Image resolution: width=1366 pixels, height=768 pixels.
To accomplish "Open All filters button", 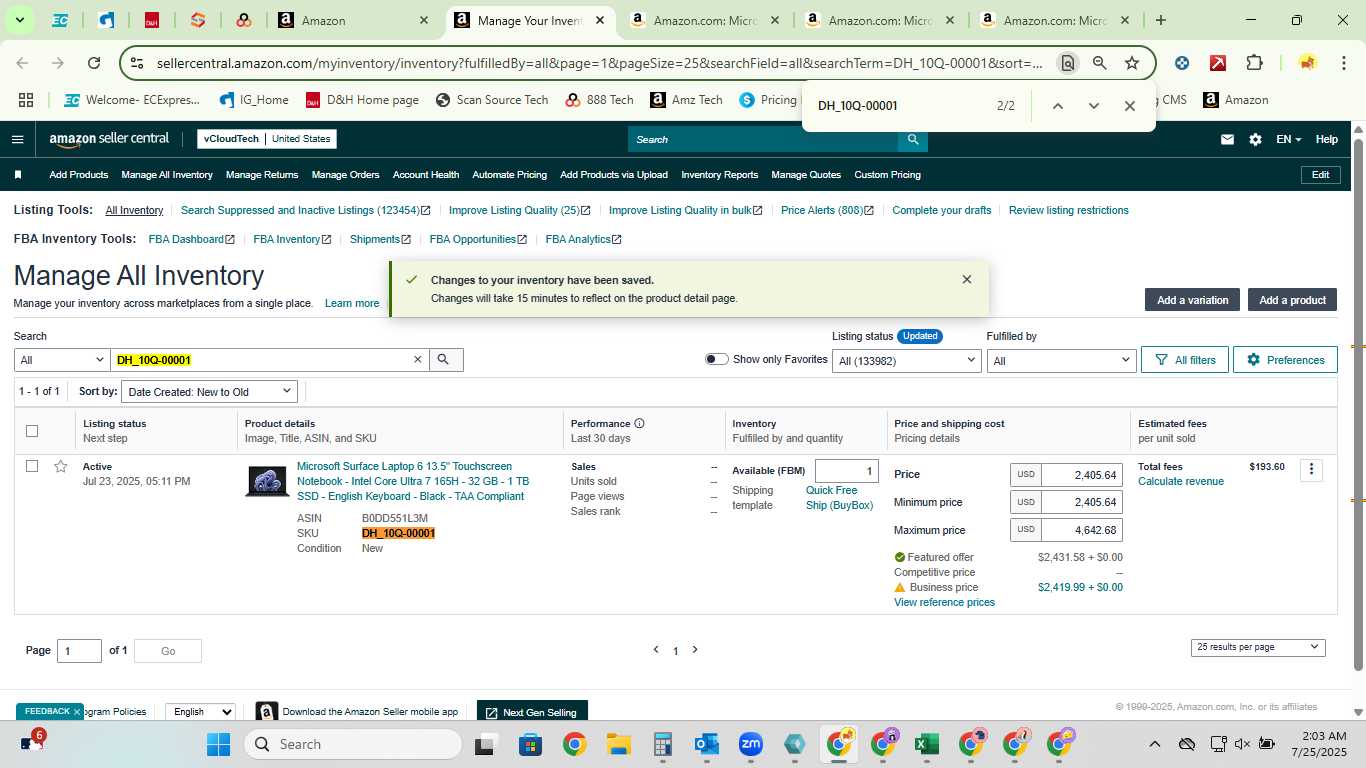I will pos(1185,360).
